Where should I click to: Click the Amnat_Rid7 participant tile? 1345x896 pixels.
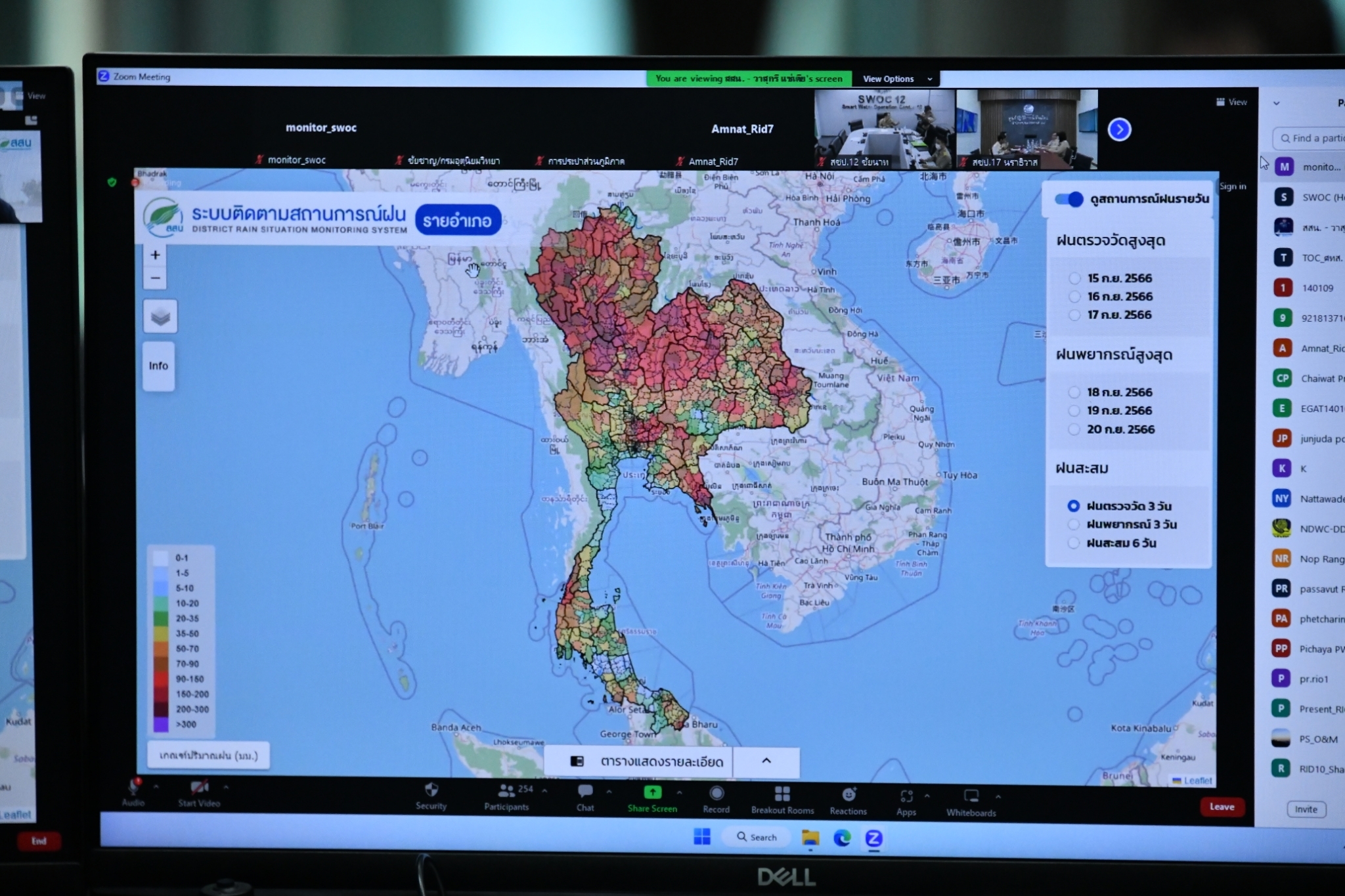tap(742, 129)
